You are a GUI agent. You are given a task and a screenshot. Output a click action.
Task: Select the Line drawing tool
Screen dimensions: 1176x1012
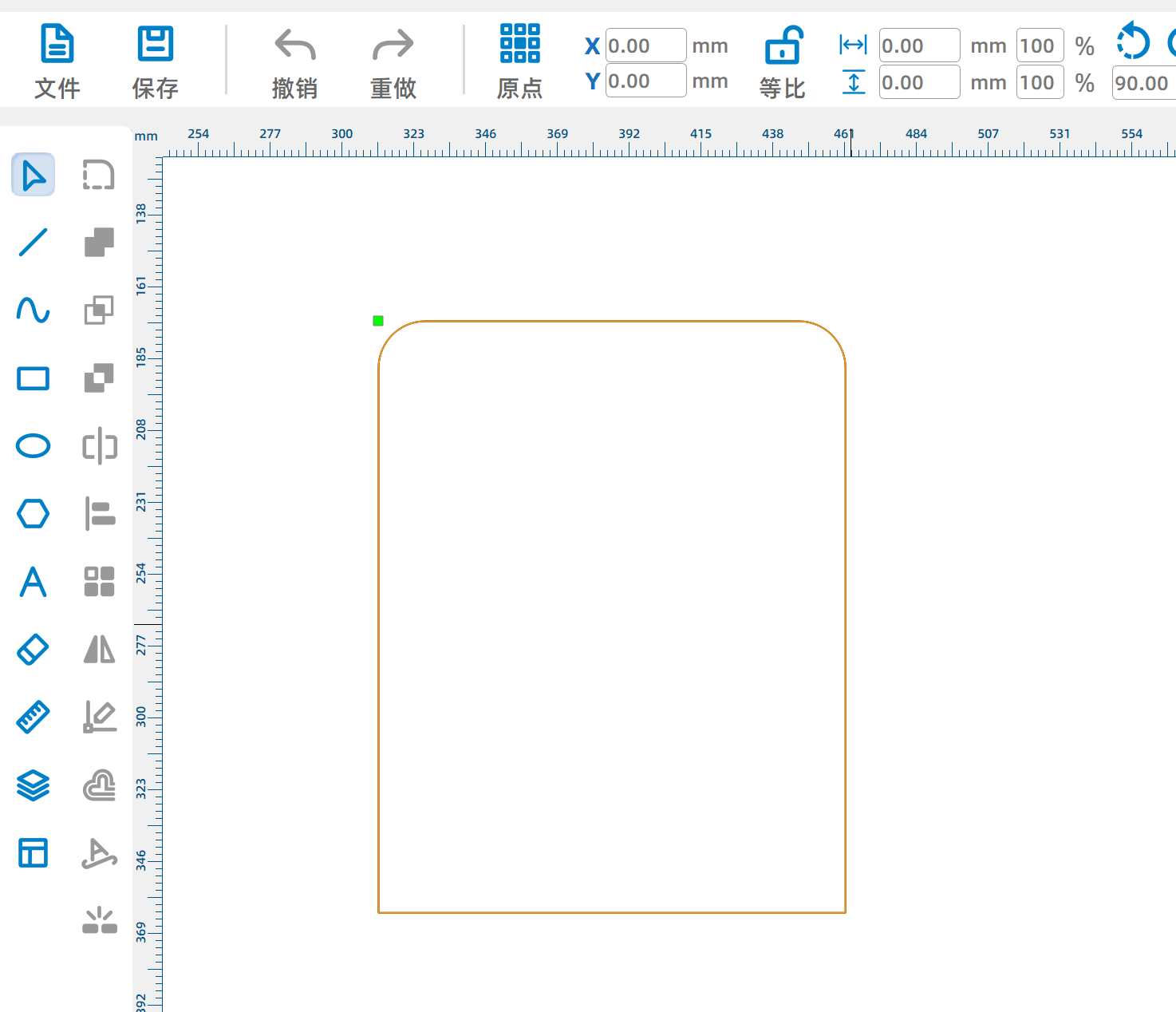(x=33, y=243)
